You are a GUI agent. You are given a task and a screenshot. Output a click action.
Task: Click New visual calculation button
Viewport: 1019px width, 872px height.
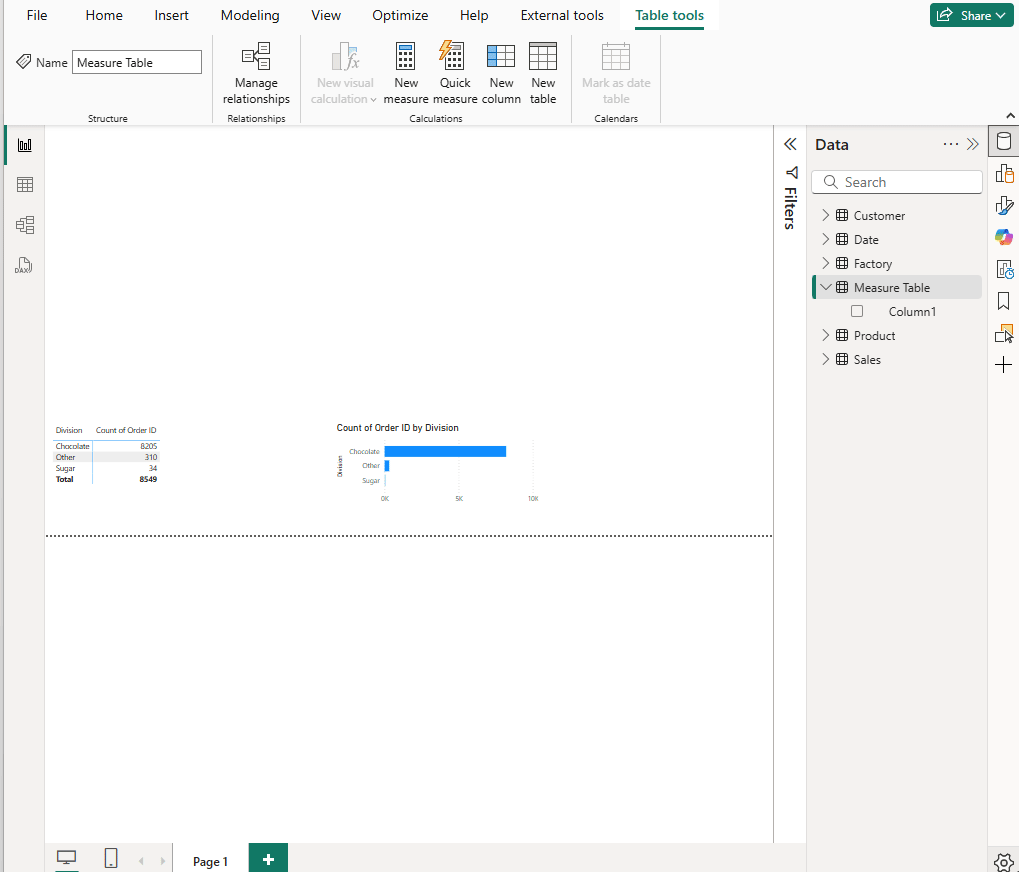(x=344, y=73)
